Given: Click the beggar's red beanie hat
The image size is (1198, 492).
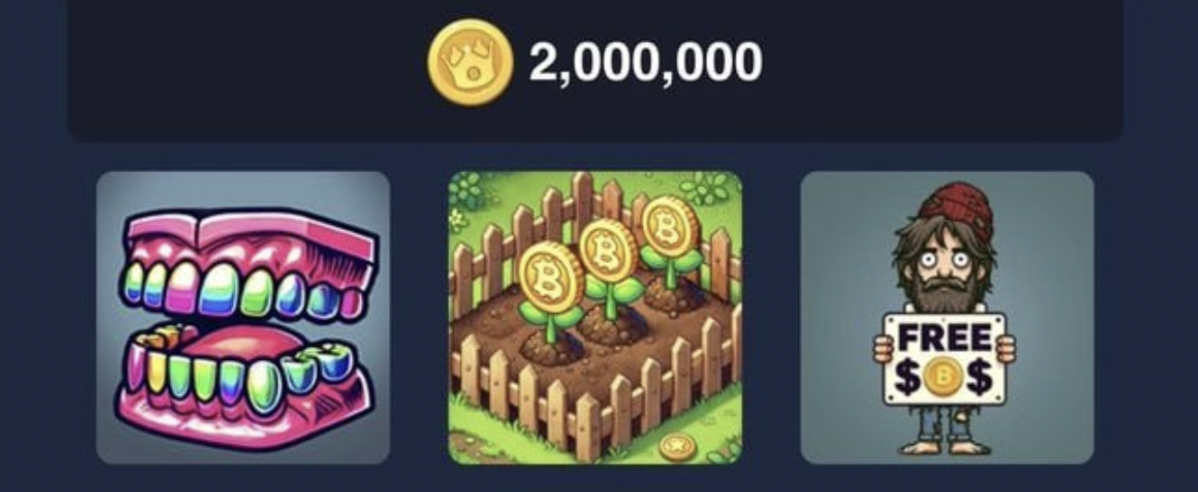Looking at the screenshot, I should point(958,206).
